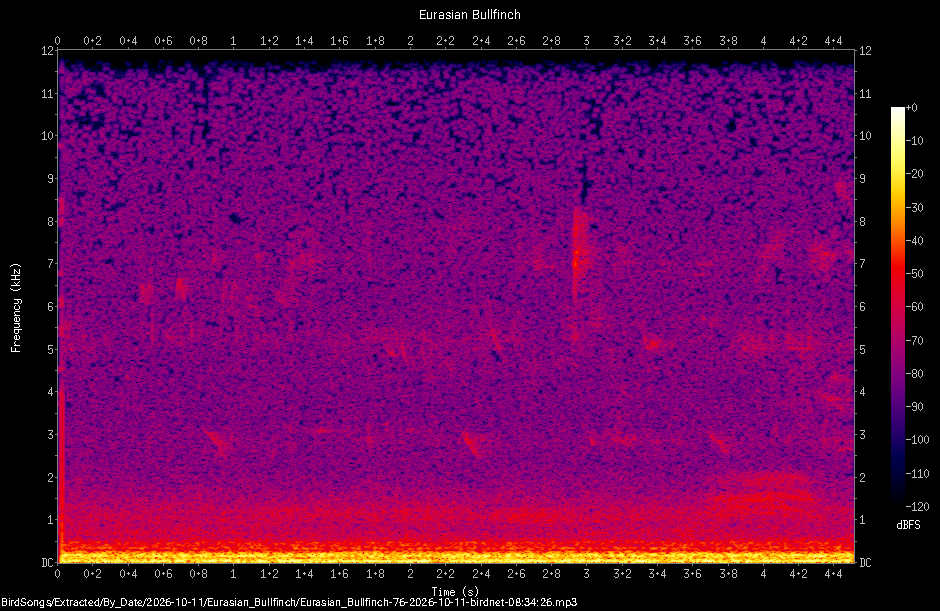Click the dBFS color gradient bar
Image resolution: width=940 pixels, height=611 pixels.
[897, 306]
